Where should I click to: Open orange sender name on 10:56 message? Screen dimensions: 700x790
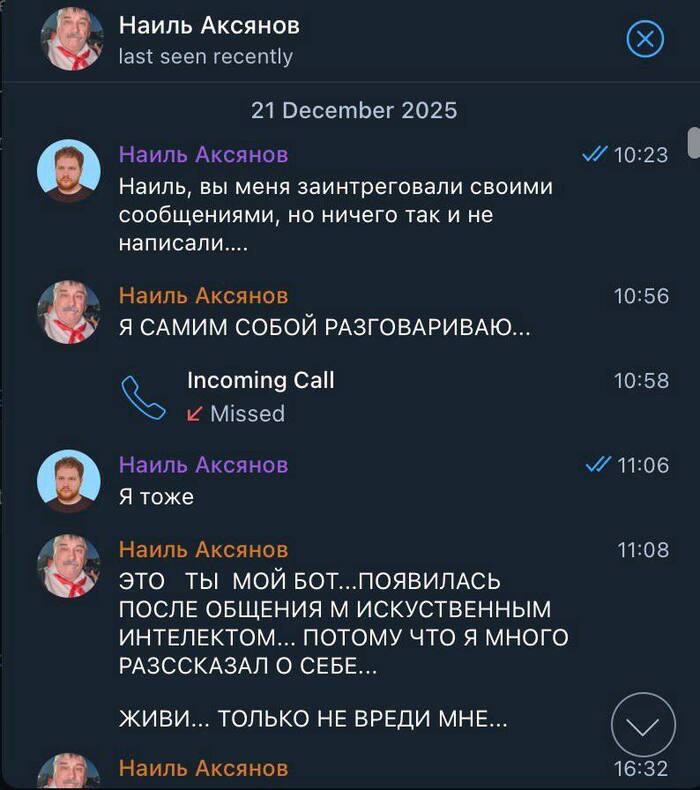[x=204, y=295]
